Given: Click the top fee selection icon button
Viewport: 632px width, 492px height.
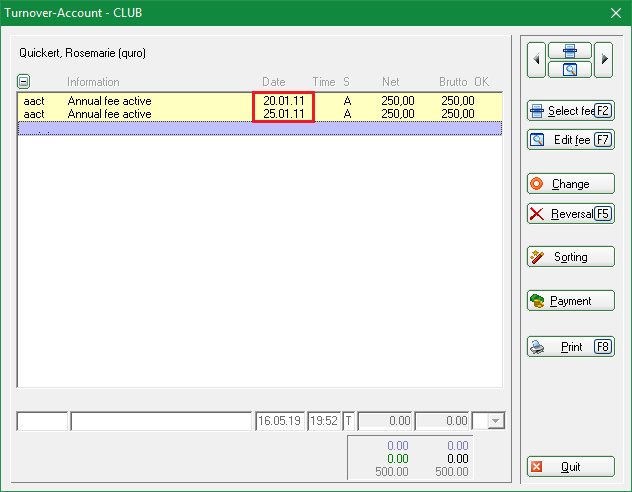Looking at the screenshot, I should point(570,51).
